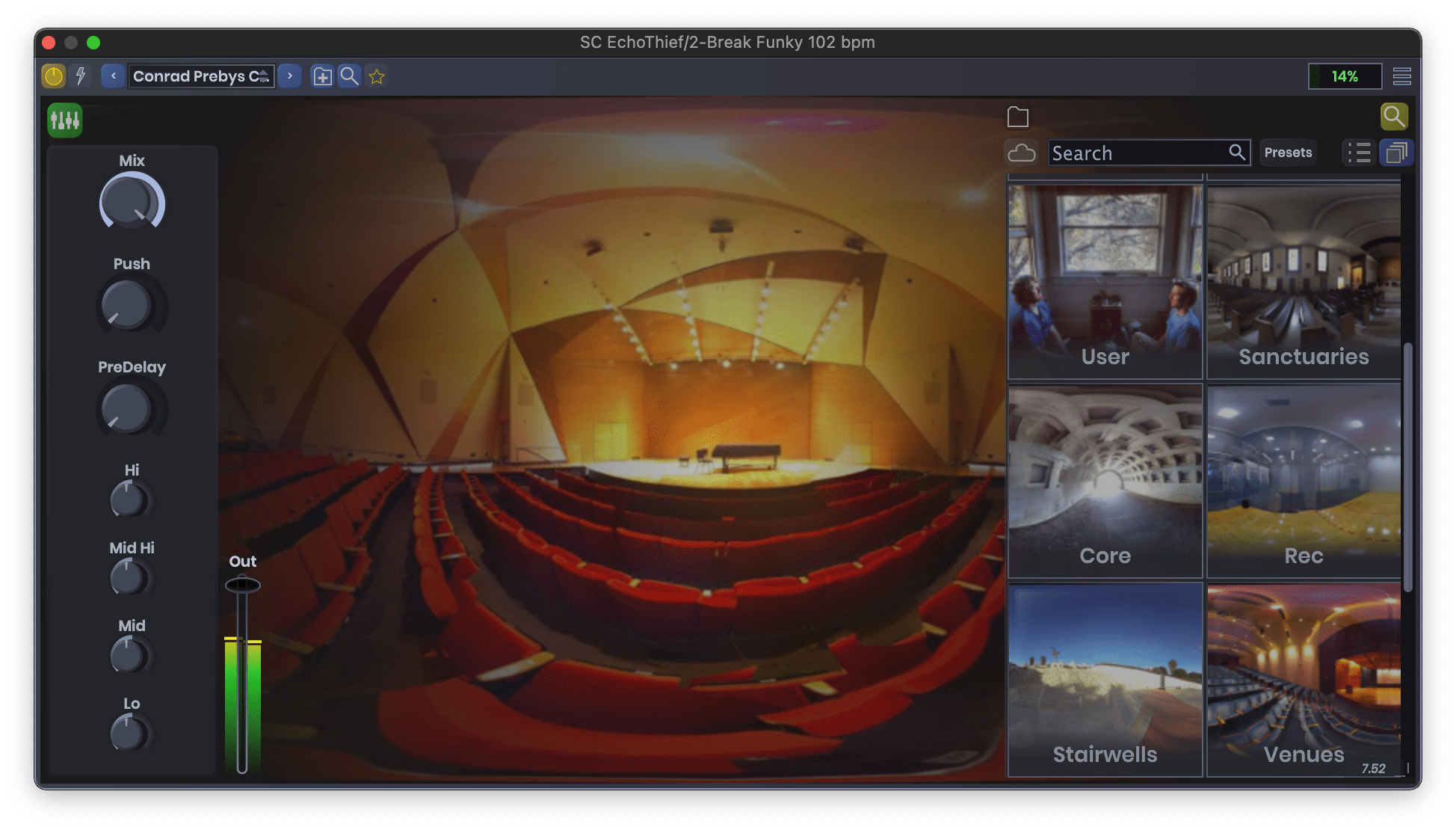Open the Conrad Prebys preset dropdown
The height and width of the screenshot is (830, 1456).
tap(201, 76)
